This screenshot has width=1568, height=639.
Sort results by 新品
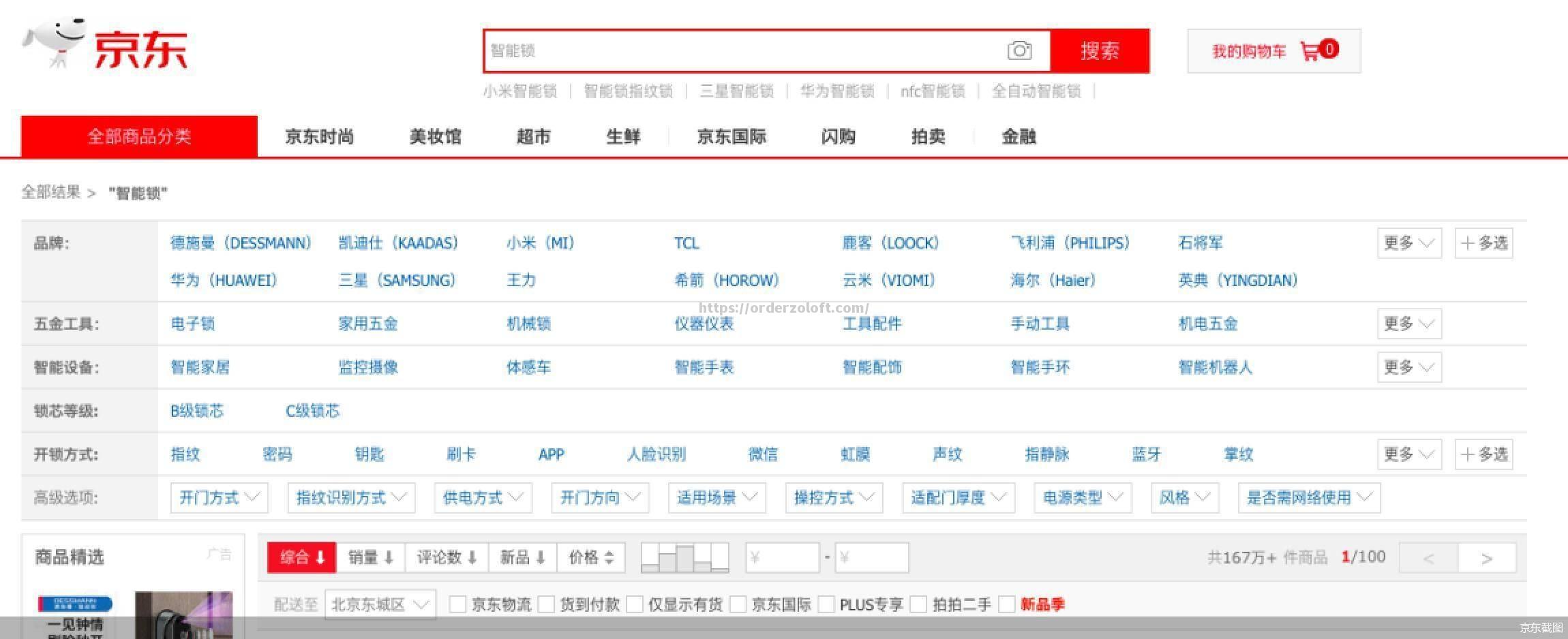(x=522, y=557)
